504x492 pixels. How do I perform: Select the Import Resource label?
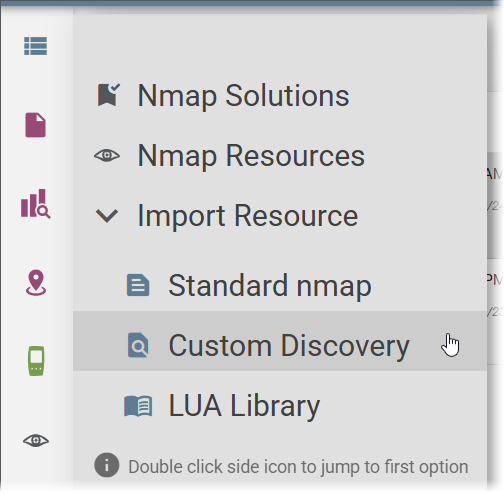point(248,216)
